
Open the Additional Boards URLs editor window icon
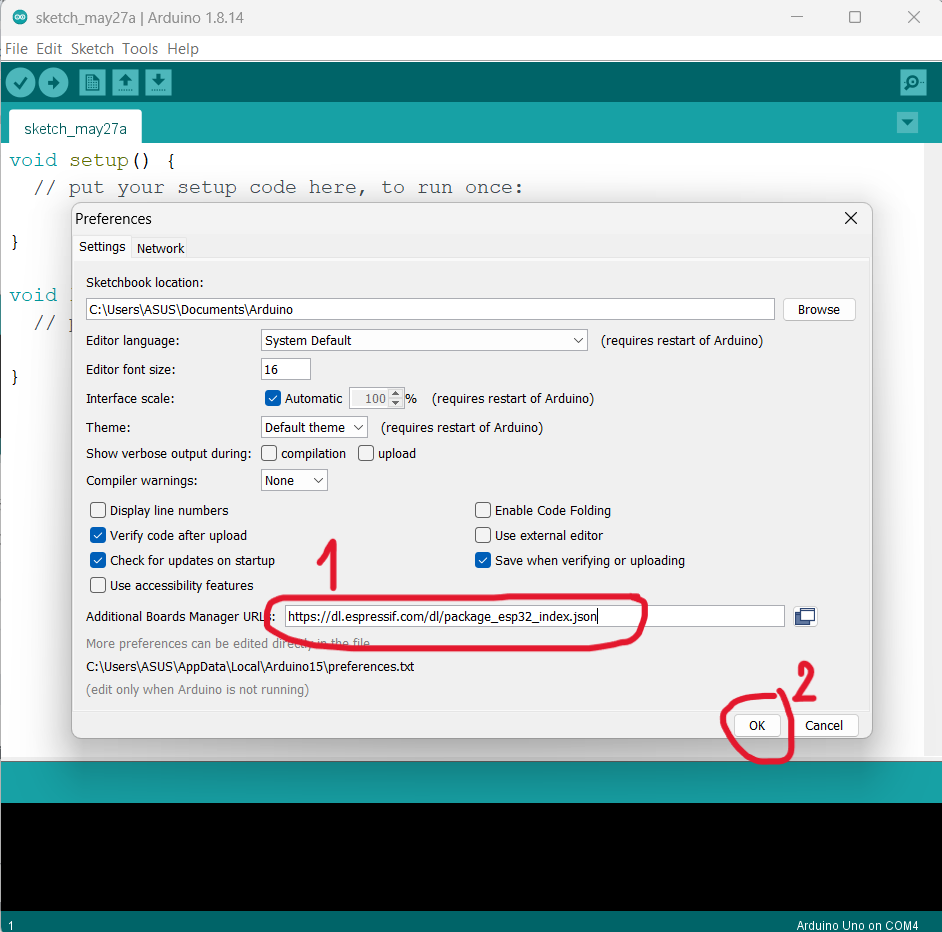coord(805,617)
